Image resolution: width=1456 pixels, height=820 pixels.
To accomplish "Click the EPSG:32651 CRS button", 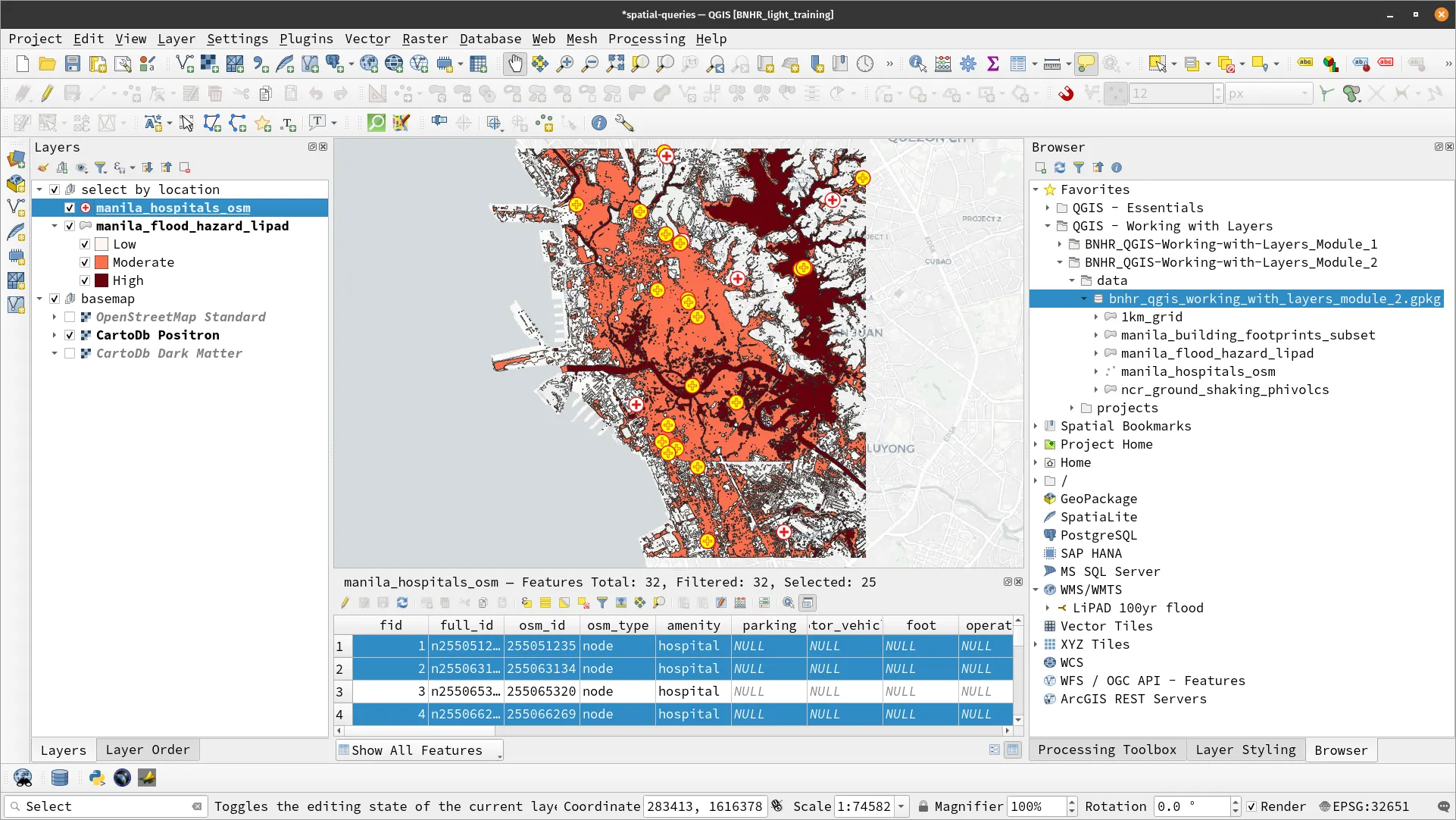I will [x=1364, y=806].
